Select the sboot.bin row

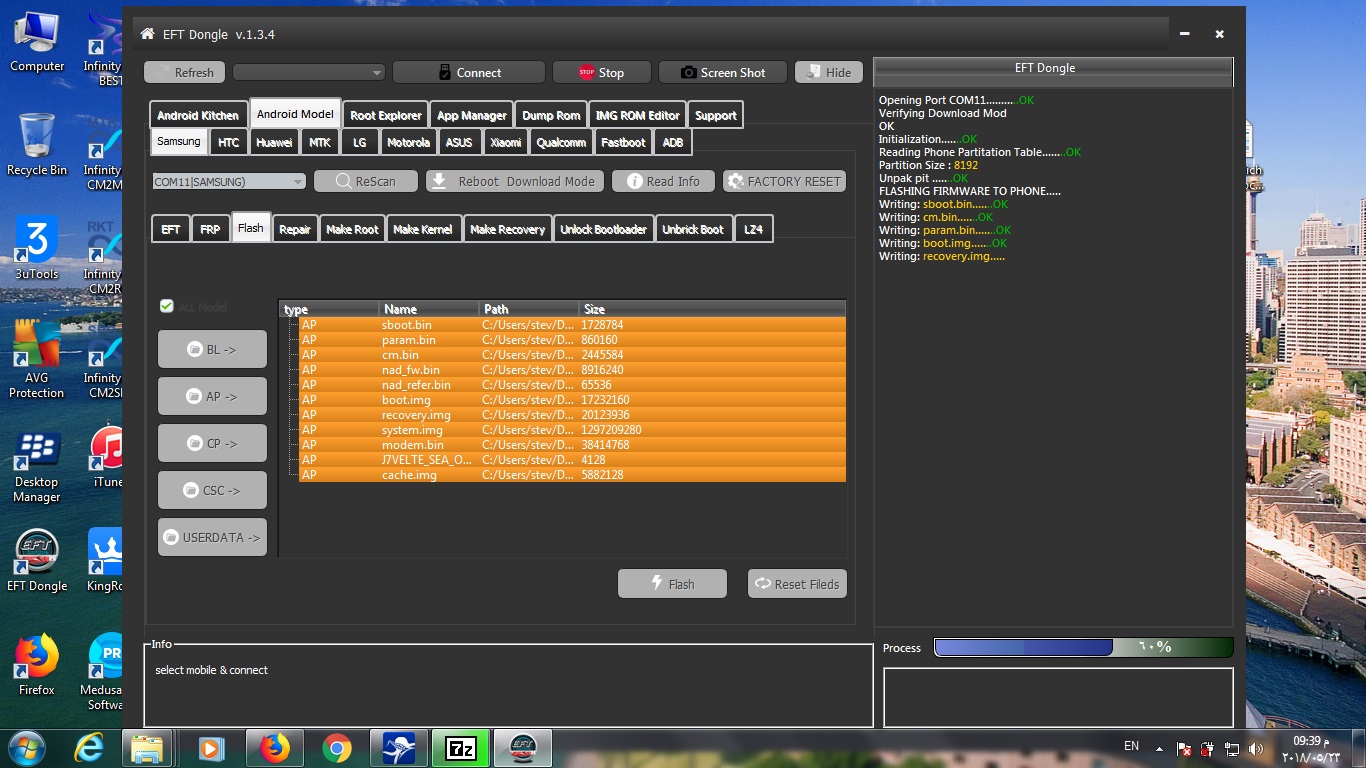[x=572, y=325]
